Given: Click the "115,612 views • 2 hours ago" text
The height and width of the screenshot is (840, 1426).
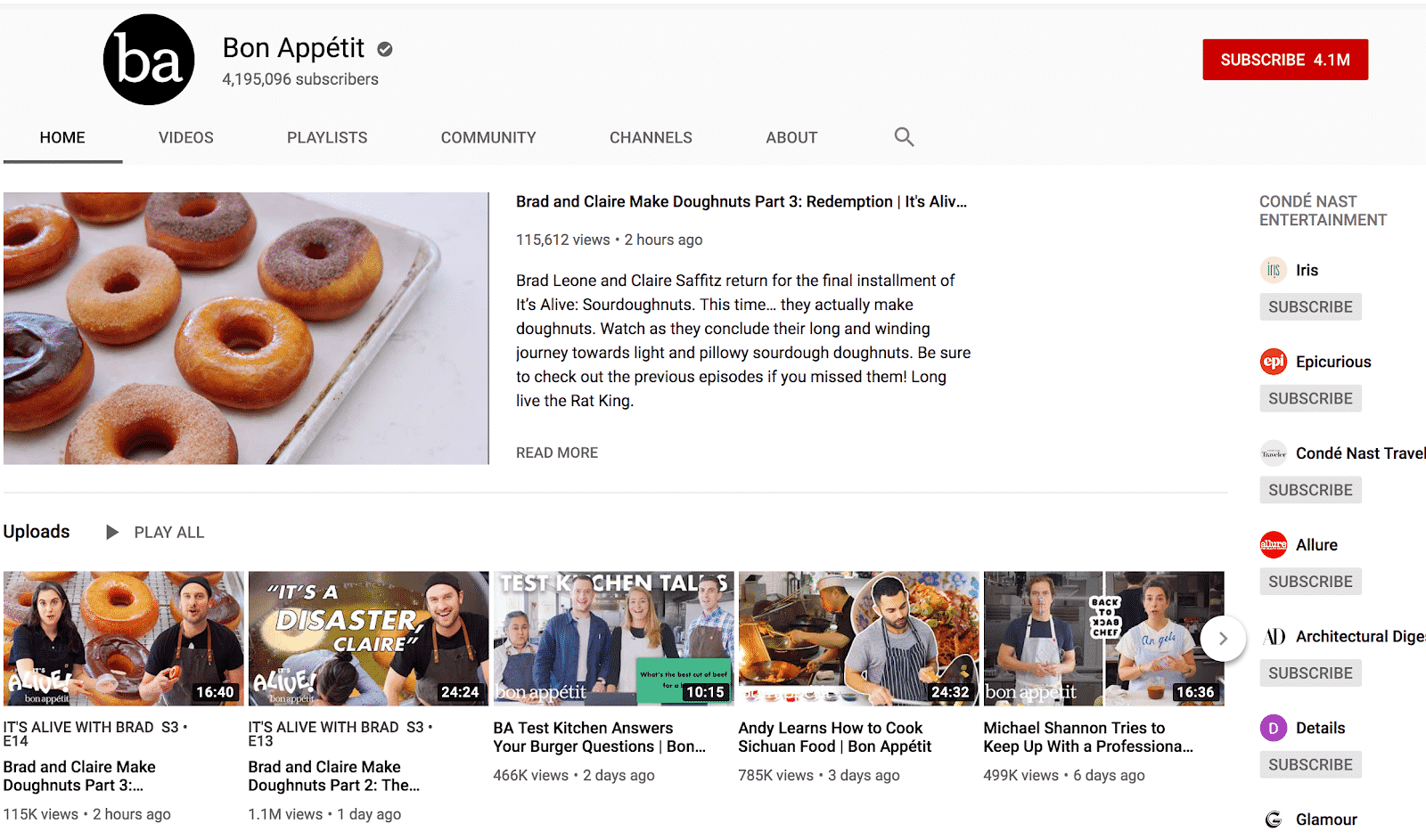Looking at the screenshot, I should pos(609,240).
